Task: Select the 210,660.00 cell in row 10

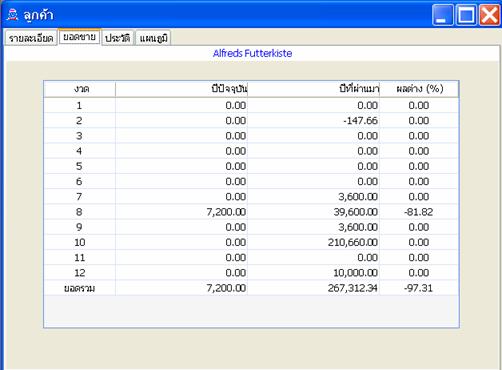Action: pos(313,242)
